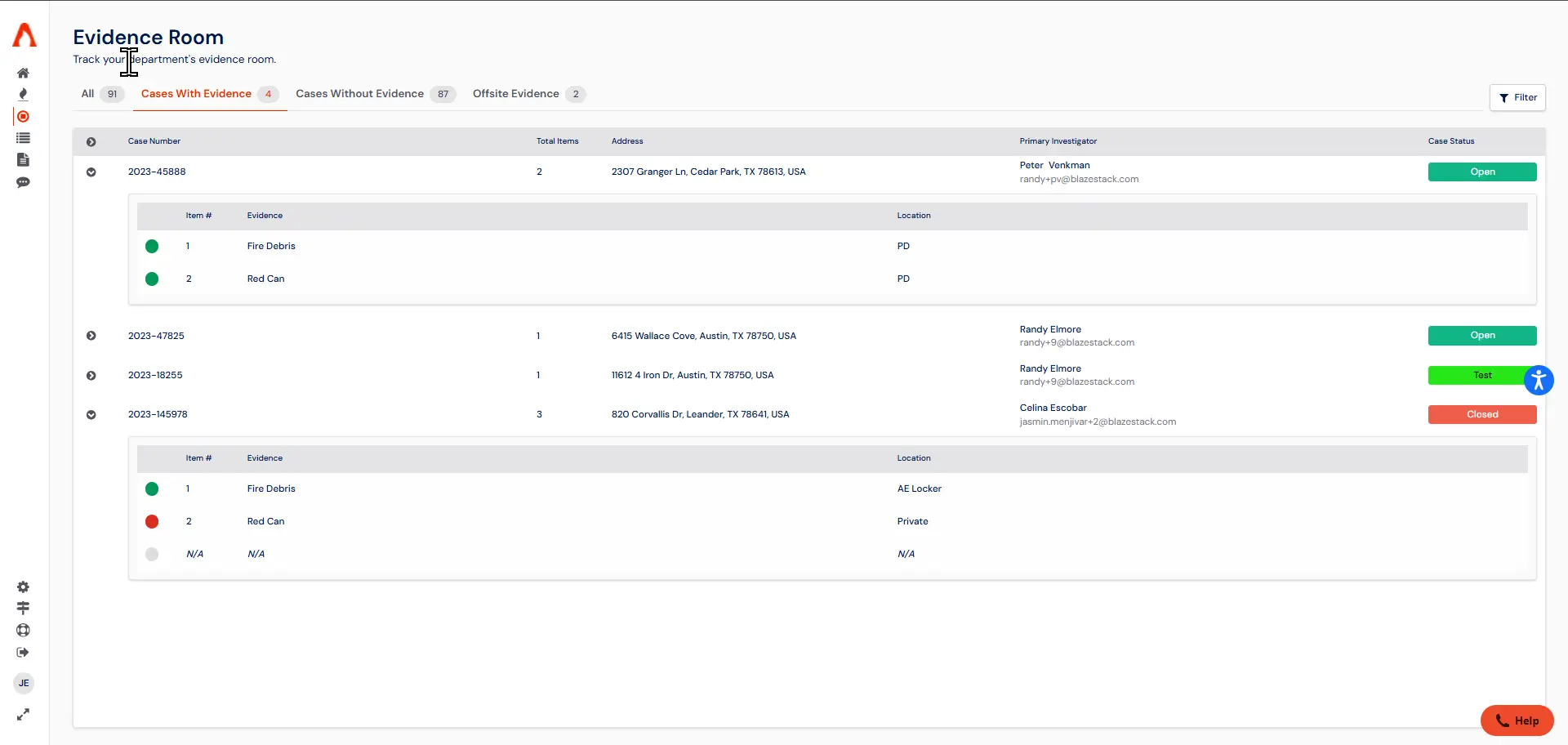This screenshot has height=745, width=1568.
Task: Click the 87 count badge
Action: (443, 94)
